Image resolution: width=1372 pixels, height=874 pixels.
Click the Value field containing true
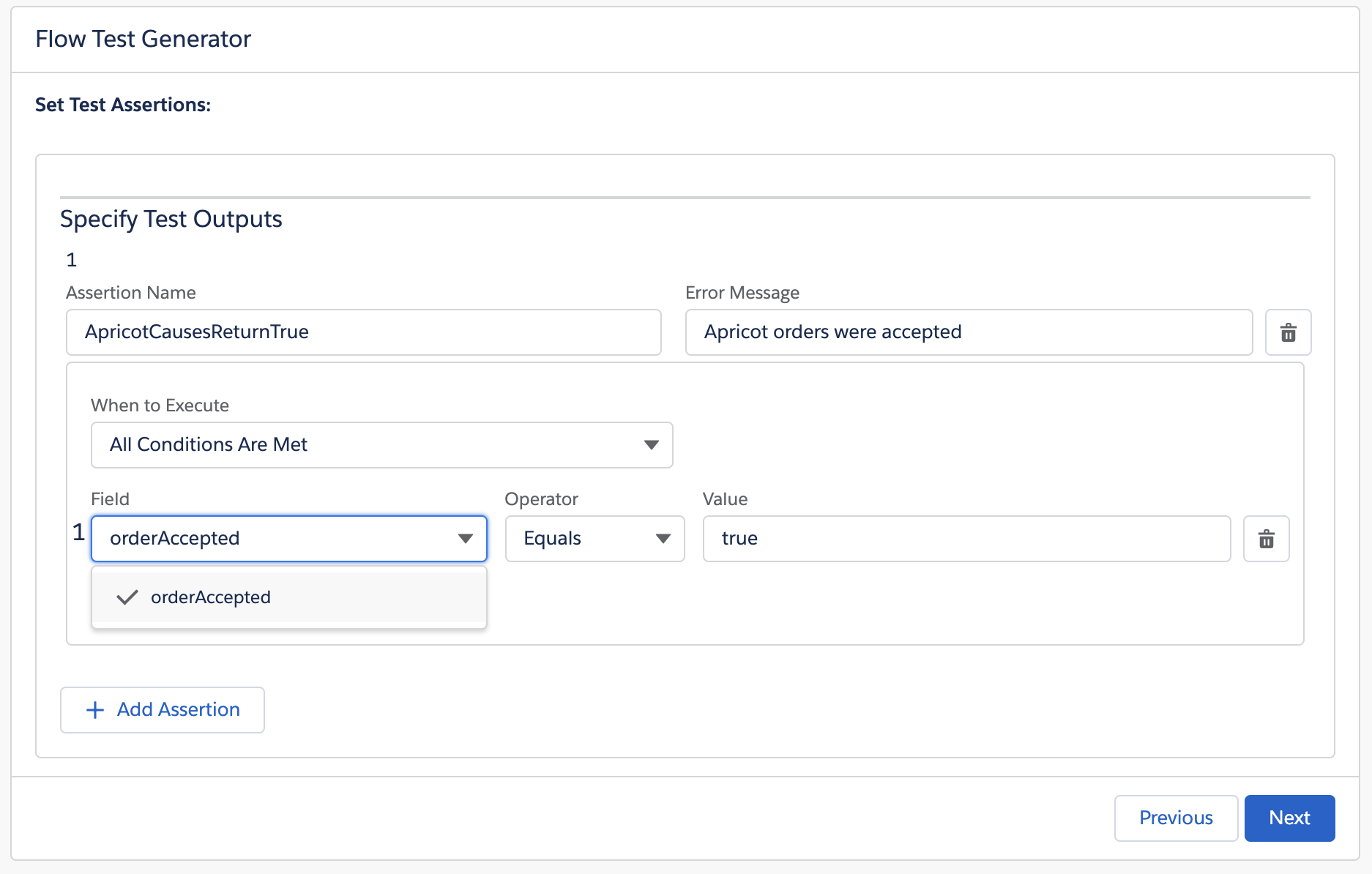tap(966, 539)
